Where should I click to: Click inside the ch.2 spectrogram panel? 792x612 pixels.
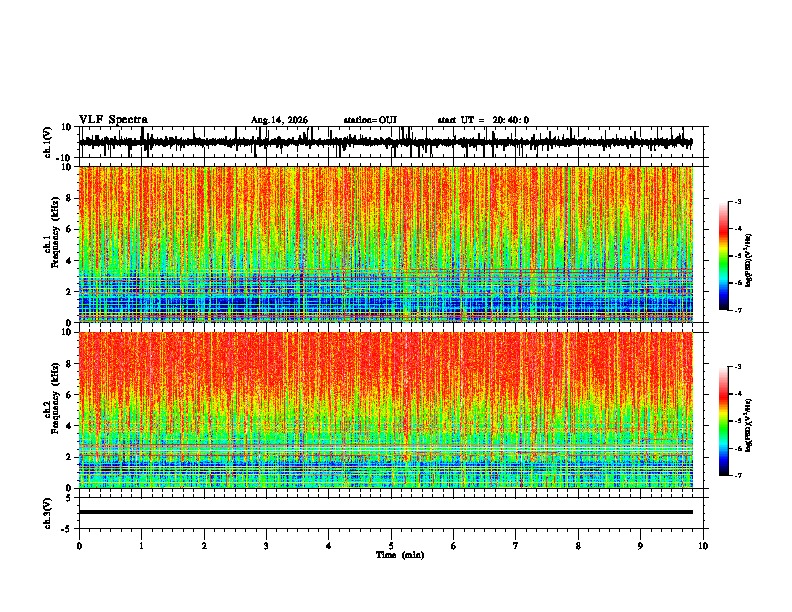pos(386,410)
